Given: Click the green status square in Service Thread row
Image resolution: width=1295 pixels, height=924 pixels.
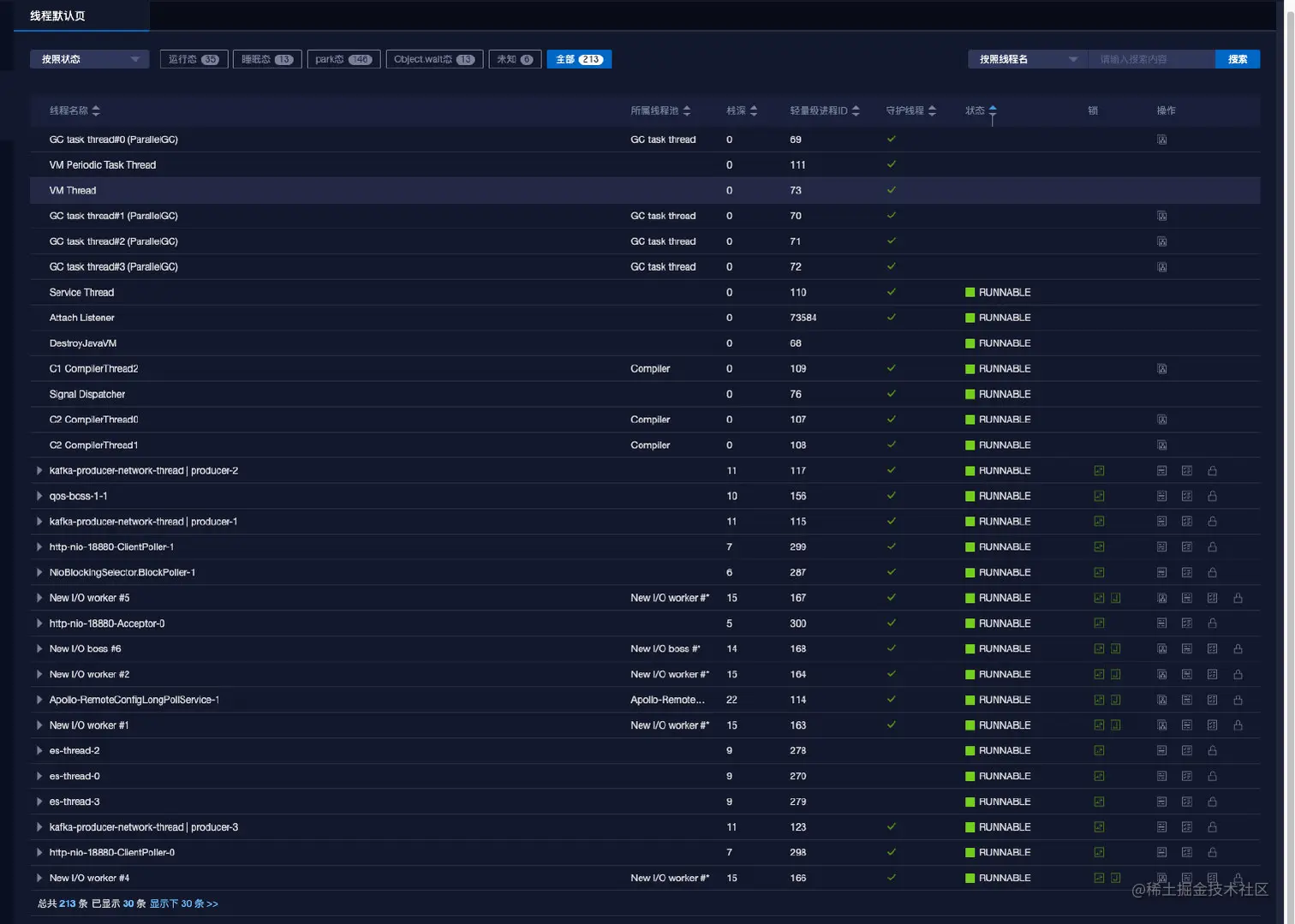Looking at the screenshot, I should pyautogui.click(x=970, y=293).
